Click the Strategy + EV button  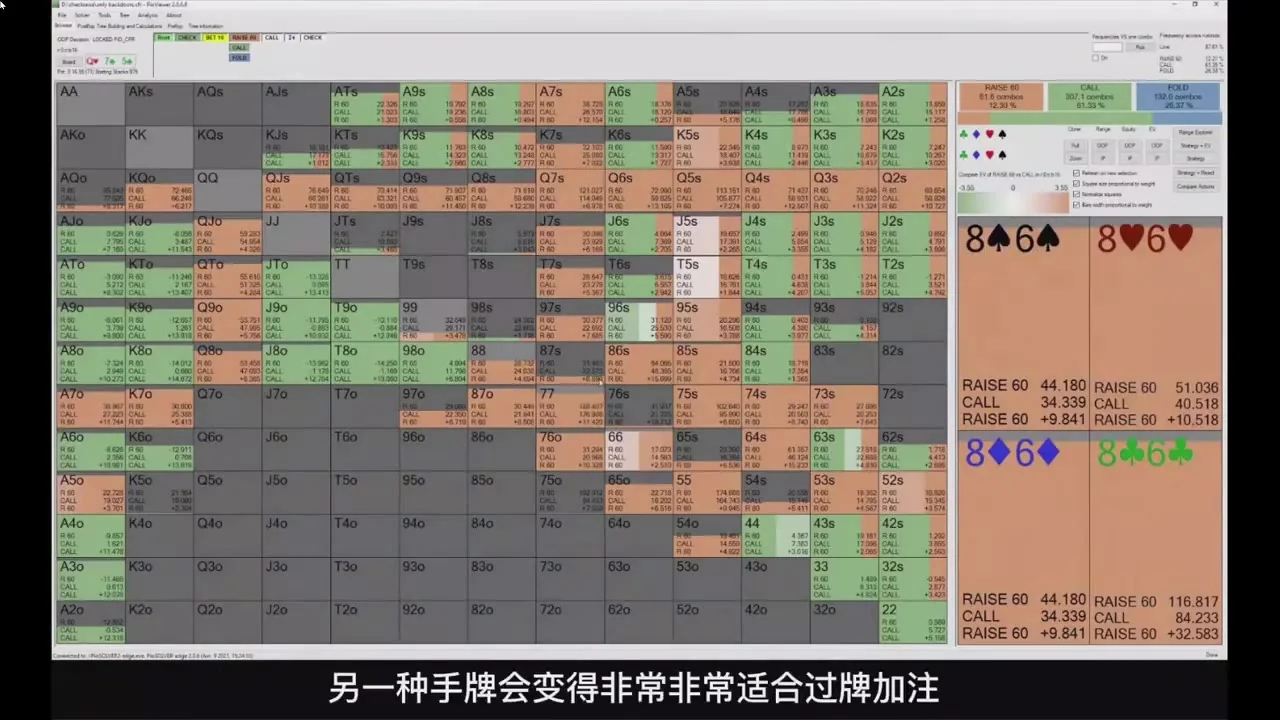(x=1194, y=146)
